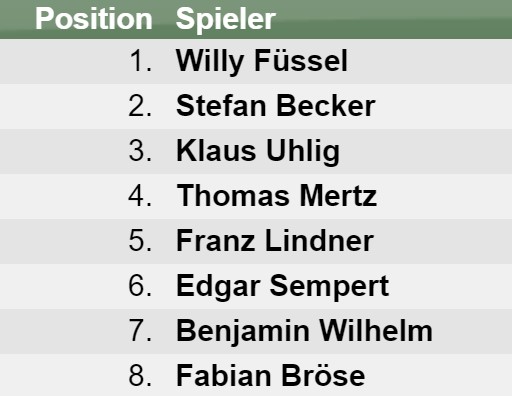Screen dimensions: 512x396
Task: Open Fabian Bröse player link
Action: 271,376
